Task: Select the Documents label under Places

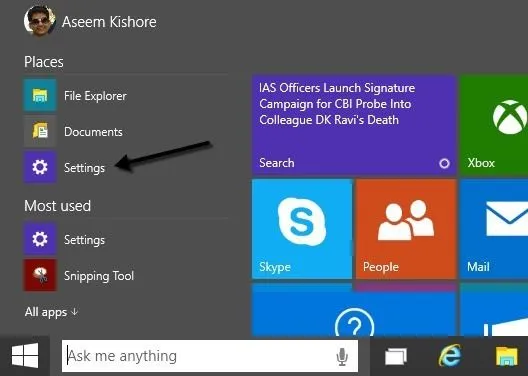Action: pos(93,132)
